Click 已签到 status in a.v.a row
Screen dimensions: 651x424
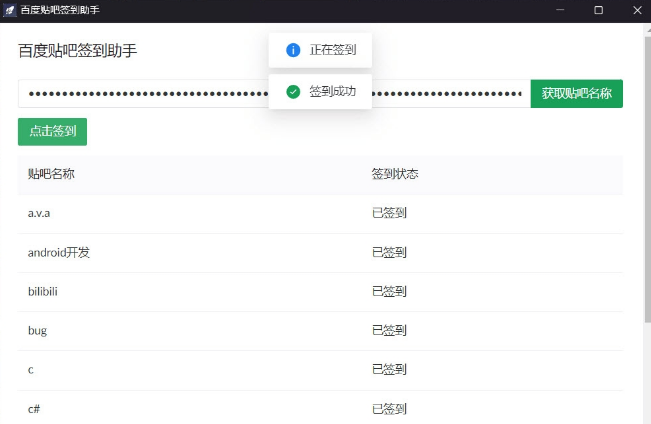pos(389,213)
